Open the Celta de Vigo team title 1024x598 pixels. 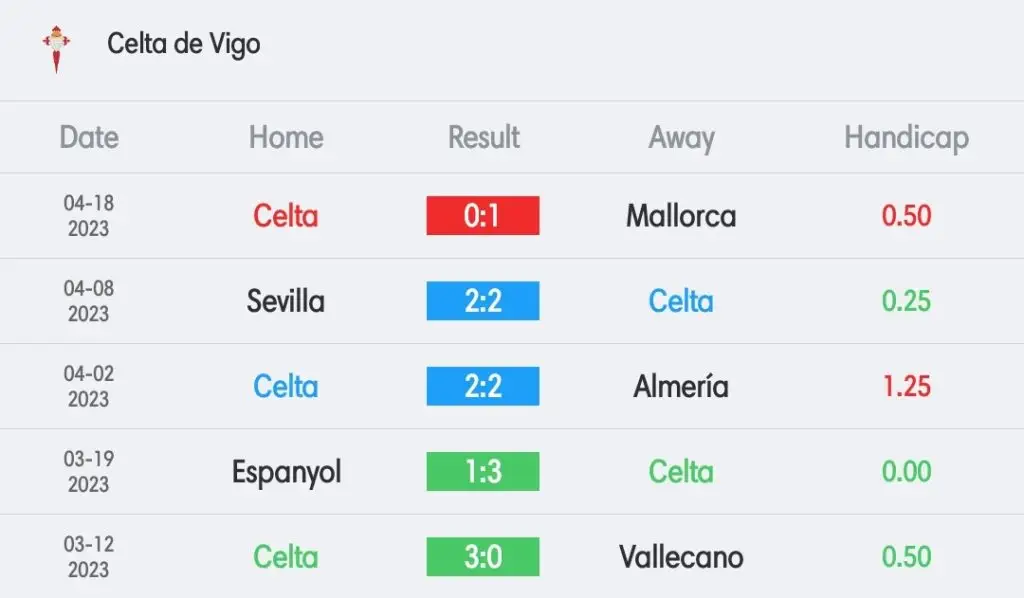[x=184, y=44]
